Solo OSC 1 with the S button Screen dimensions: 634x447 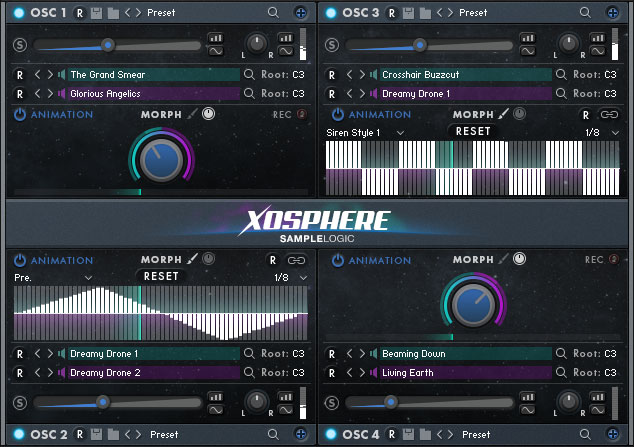point(20,45)
